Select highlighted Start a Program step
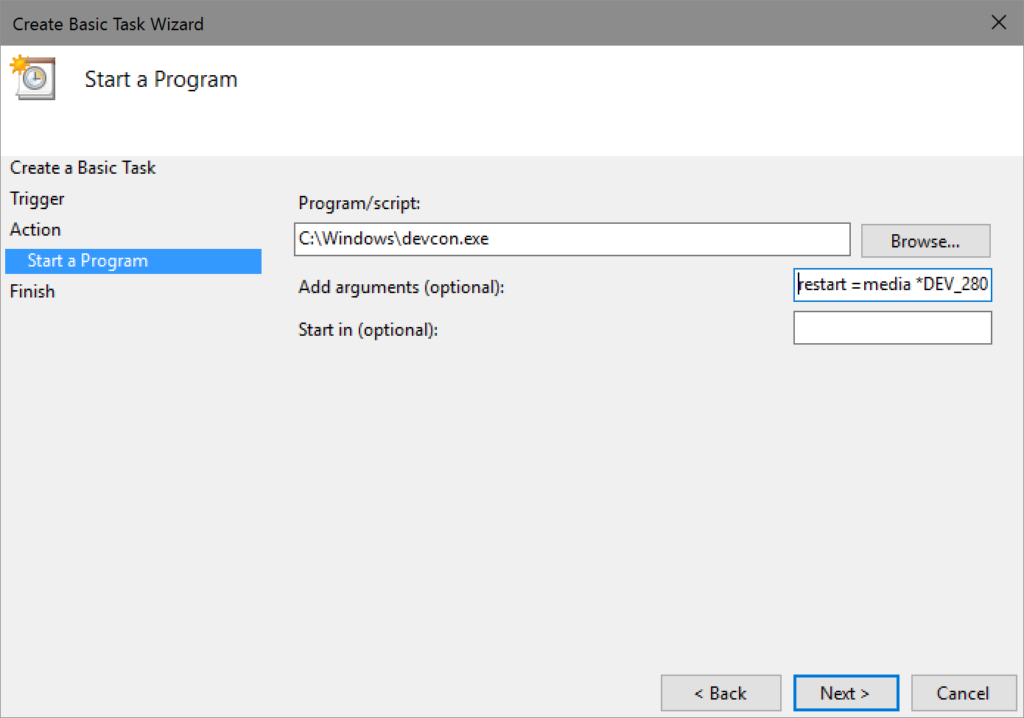The height and width of the screenshot is (718, 1024). click(88, 261)
